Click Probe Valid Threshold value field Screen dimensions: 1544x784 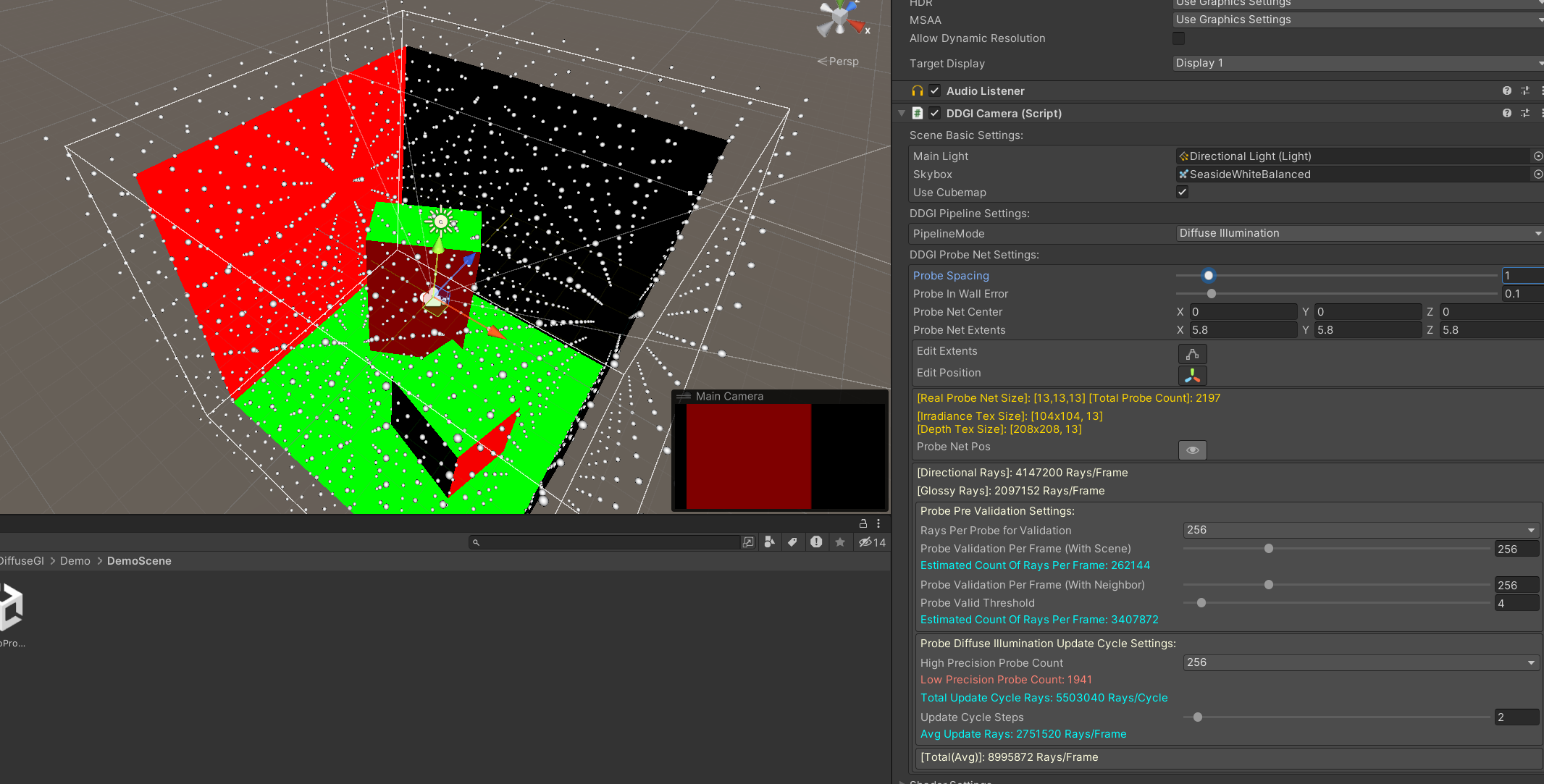point(1517,603)
